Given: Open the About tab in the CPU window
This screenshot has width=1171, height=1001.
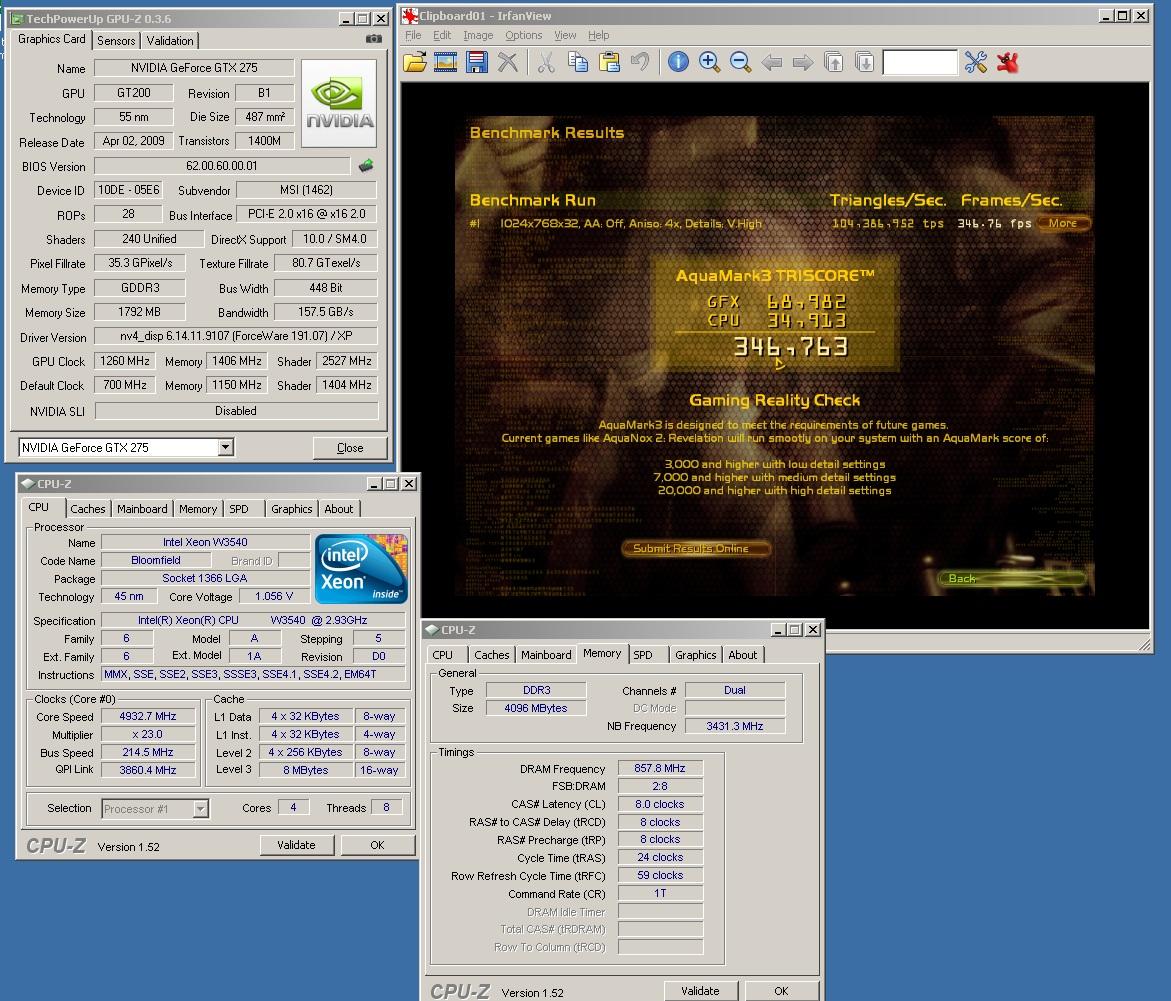Looking at the screenshot, I should pos(339,509).
